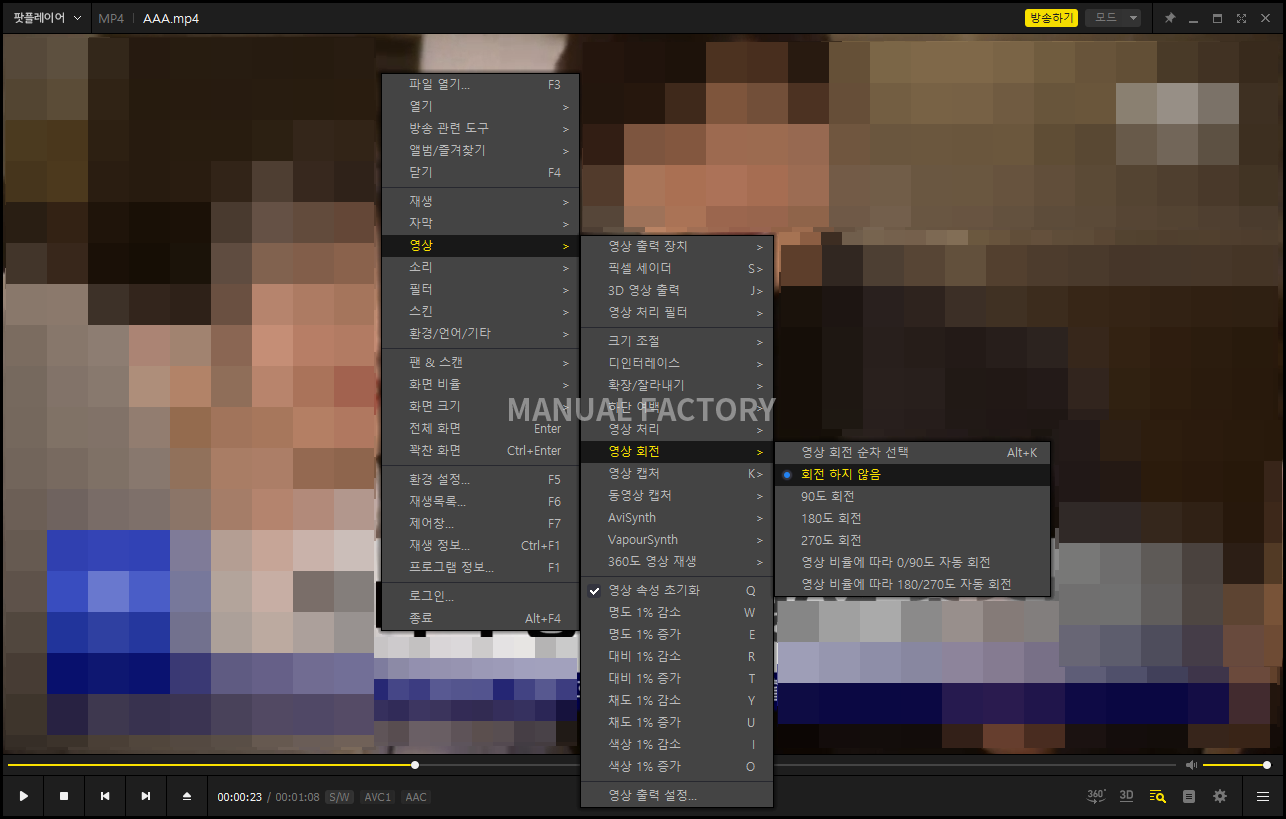Open 팬 & 스캔 submenu
The image size is (1286, 819).
click(480, 362)
